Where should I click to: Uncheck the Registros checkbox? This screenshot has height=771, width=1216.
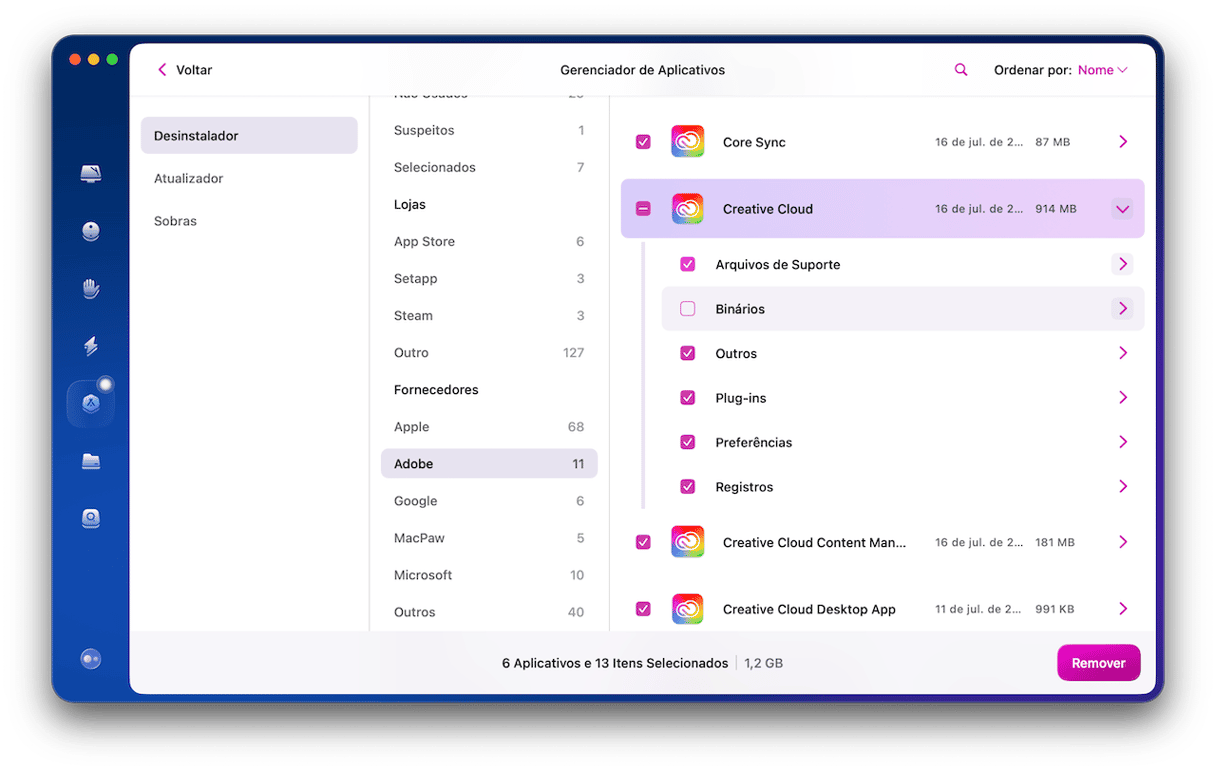point(688,487)
